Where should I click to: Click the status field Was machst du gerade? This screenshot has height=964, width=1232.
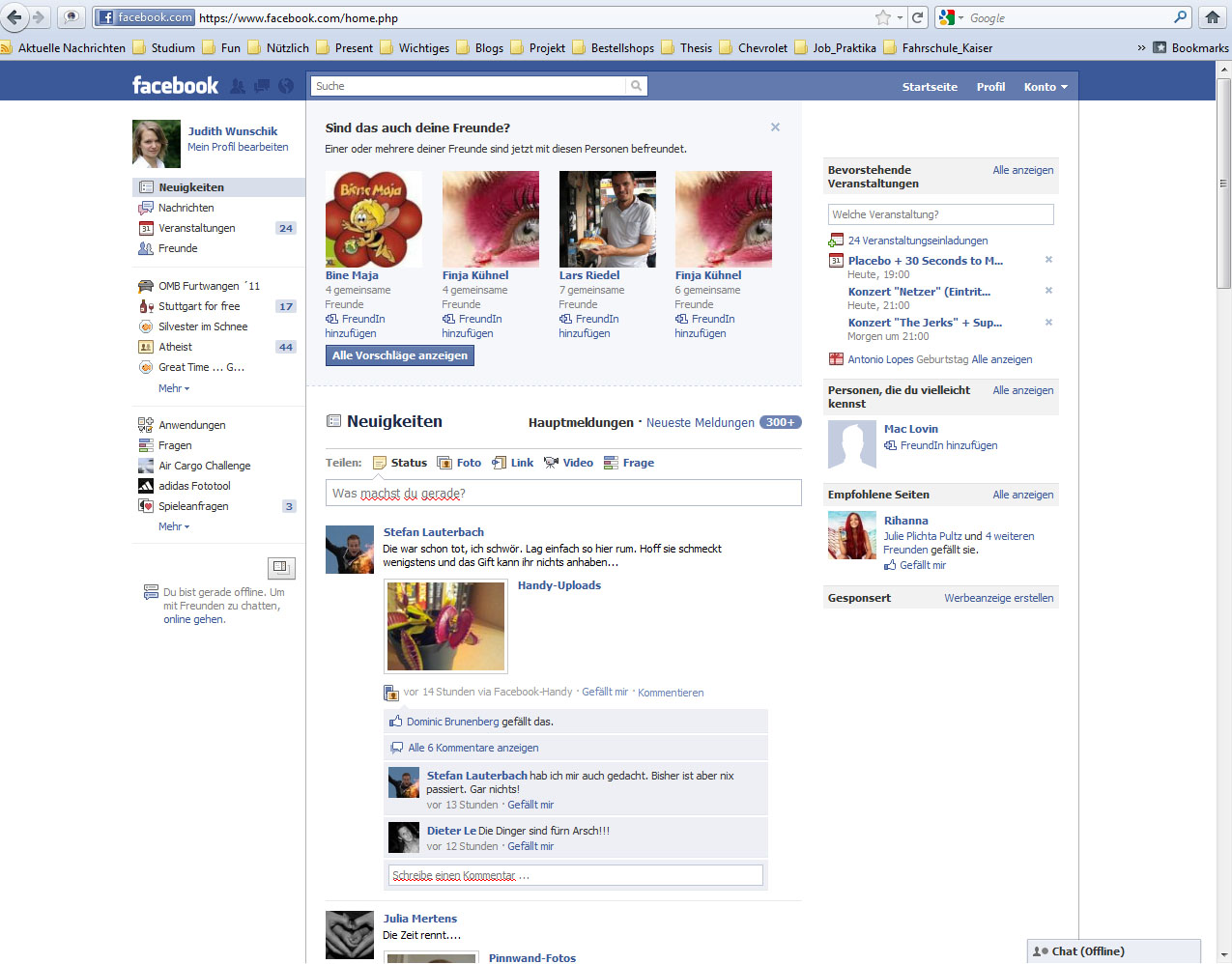(x=563, y=493)
